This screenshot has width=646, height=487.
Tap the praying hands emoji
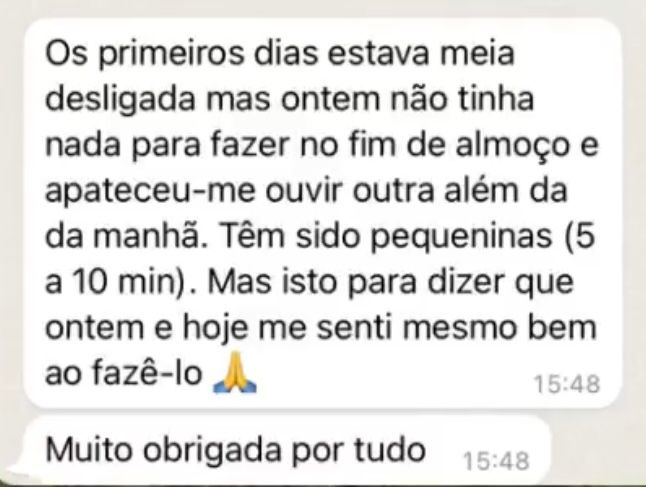(x=234, y=372)
